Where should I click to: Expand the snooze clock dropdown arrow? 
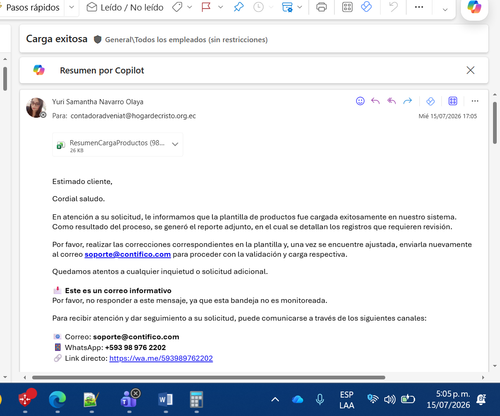[x=271, y=7]
